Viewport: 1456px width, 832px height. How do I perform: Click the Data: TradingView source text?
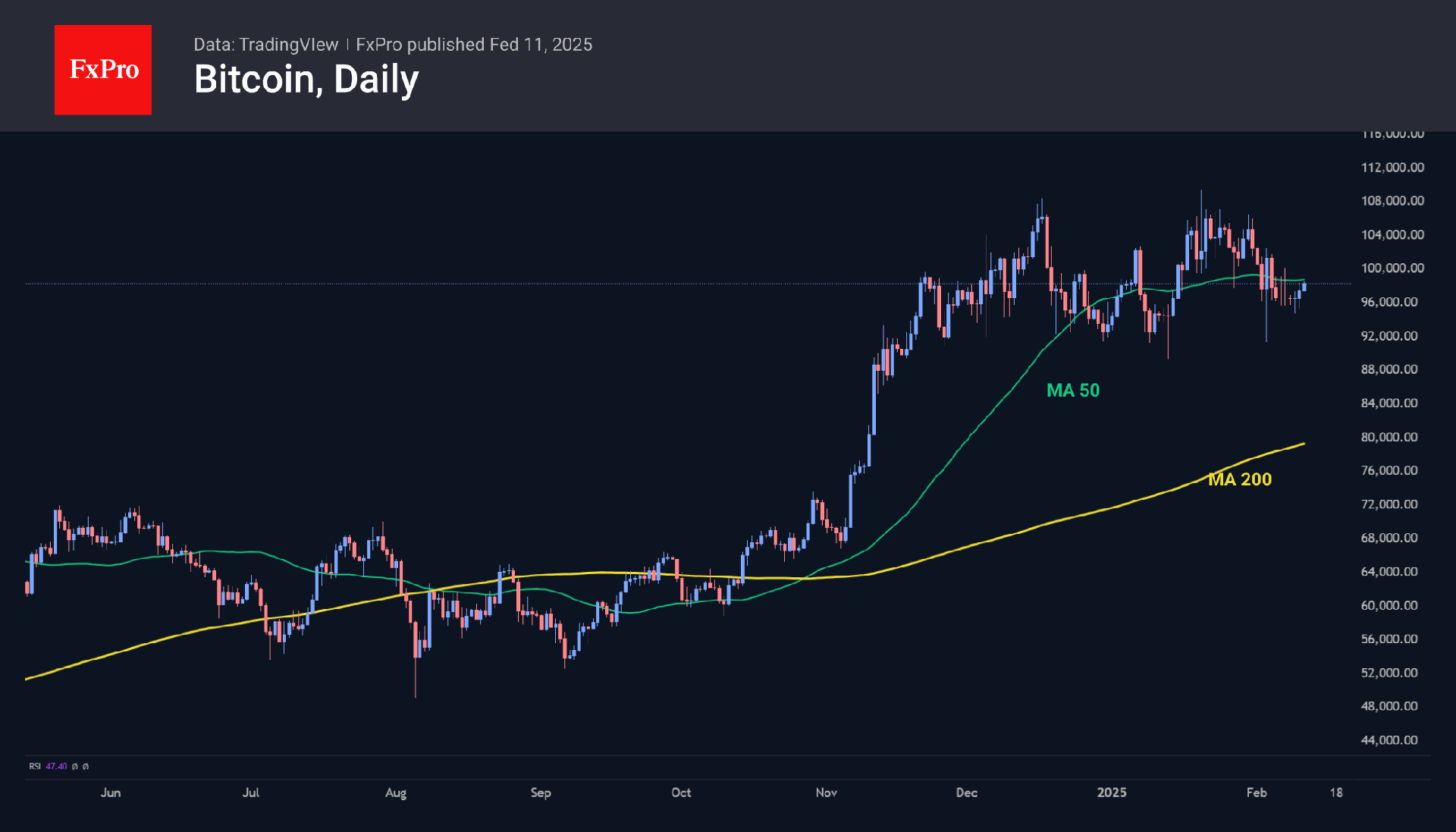[x=266, y=45]
